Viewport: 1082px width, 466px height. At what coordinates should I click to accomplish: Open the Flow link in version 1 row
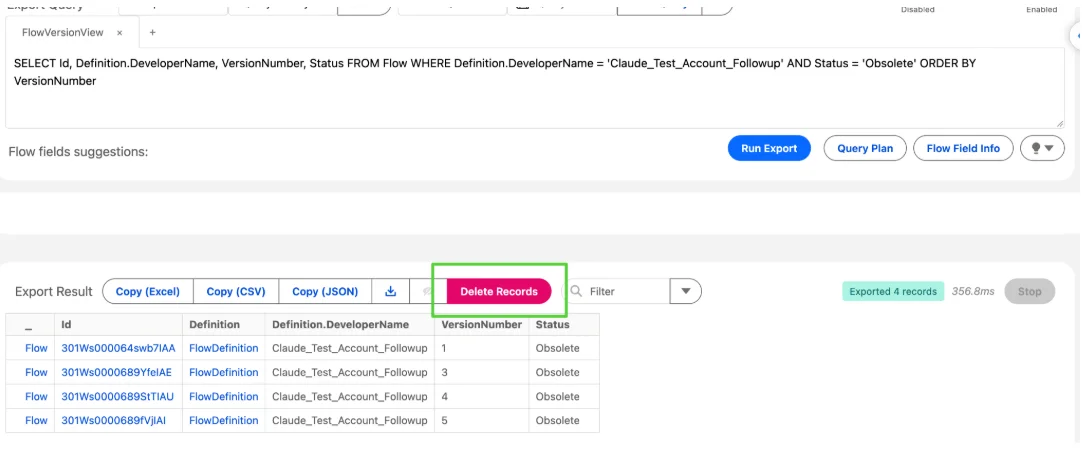pyautogui.click(x=36, y=348)
